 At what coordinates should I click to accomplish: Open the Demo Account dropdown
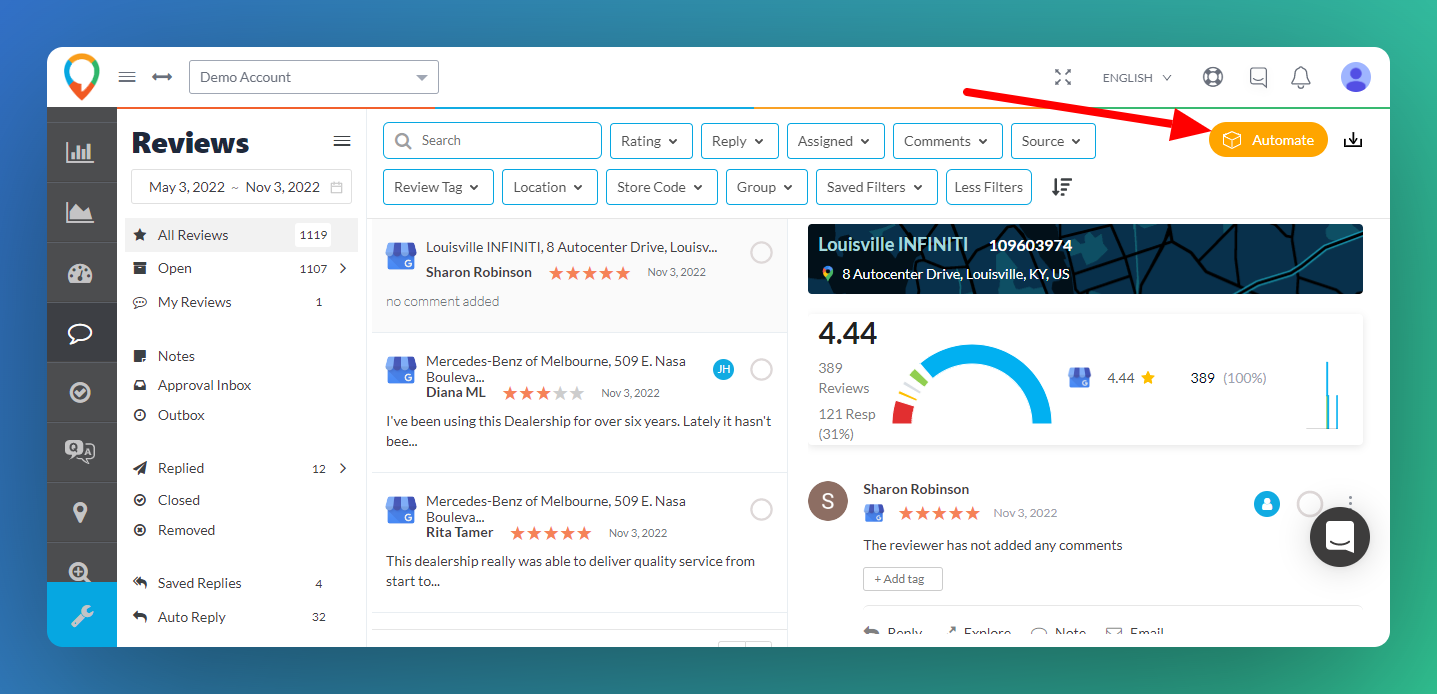(314, 77)
